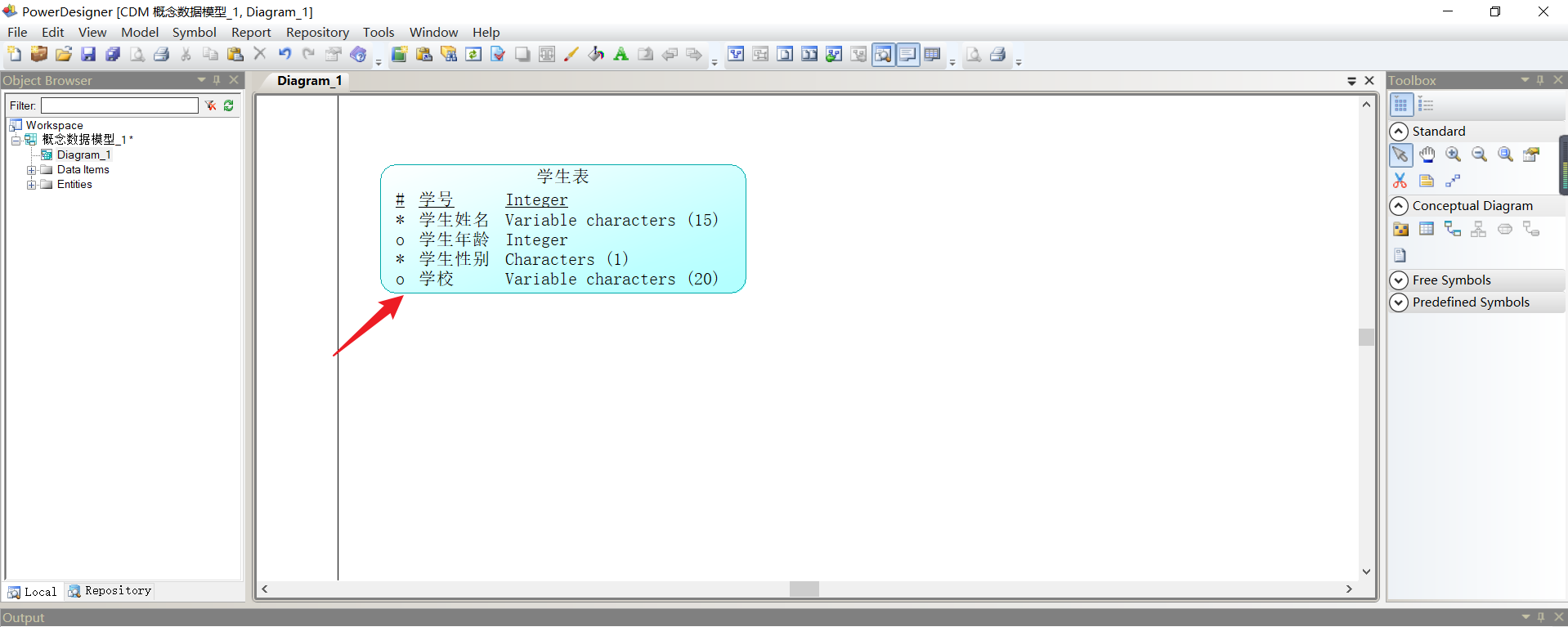
Task: Toggle the highlighted preview magnifier toolbar button
Action: tap(883, 55)
